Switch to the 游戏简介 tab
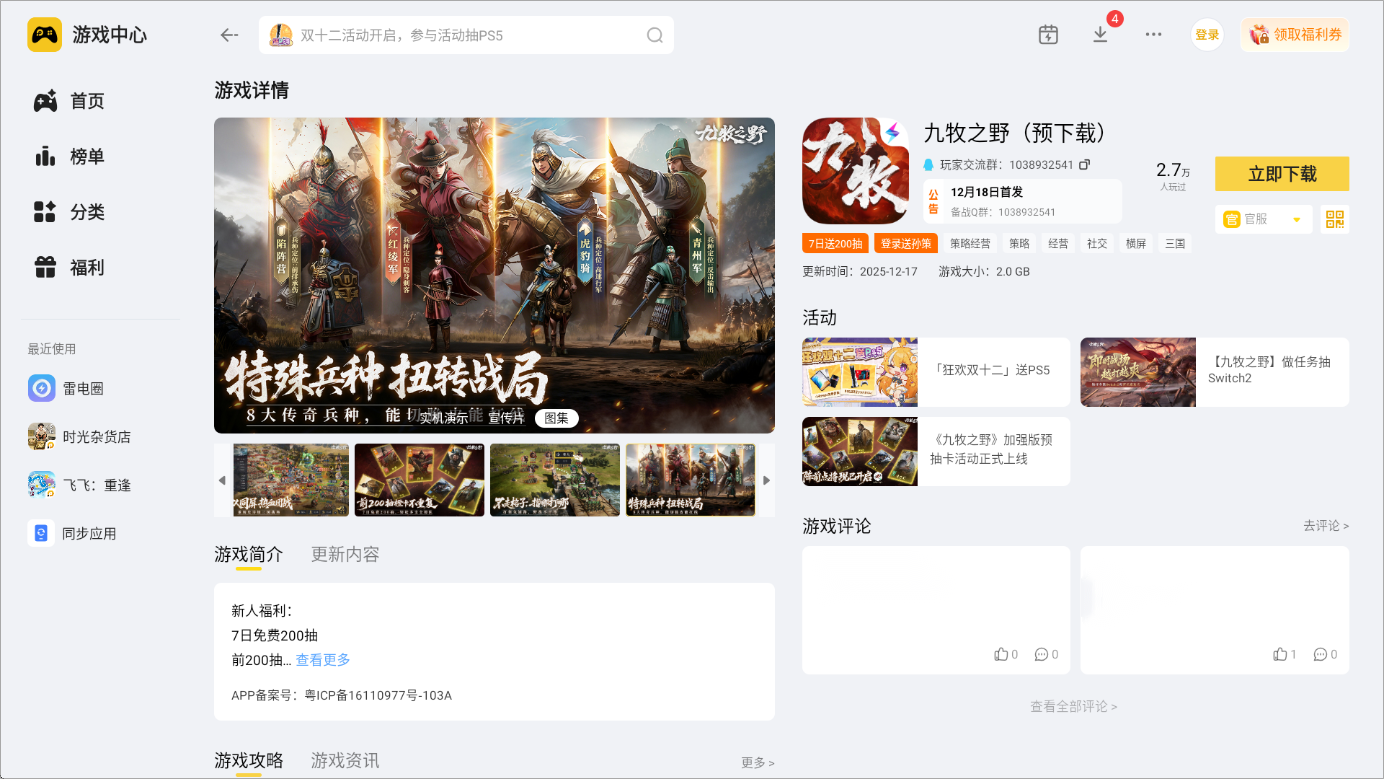The height and width of the screenshot is (779, 1384). [249, 554]
